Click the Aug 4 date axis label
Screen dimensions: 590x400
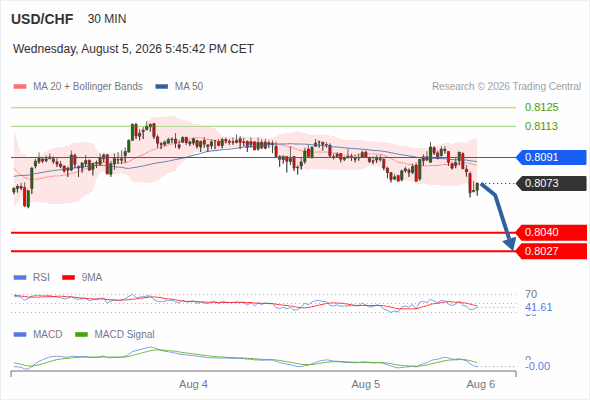tap(193, 384)
